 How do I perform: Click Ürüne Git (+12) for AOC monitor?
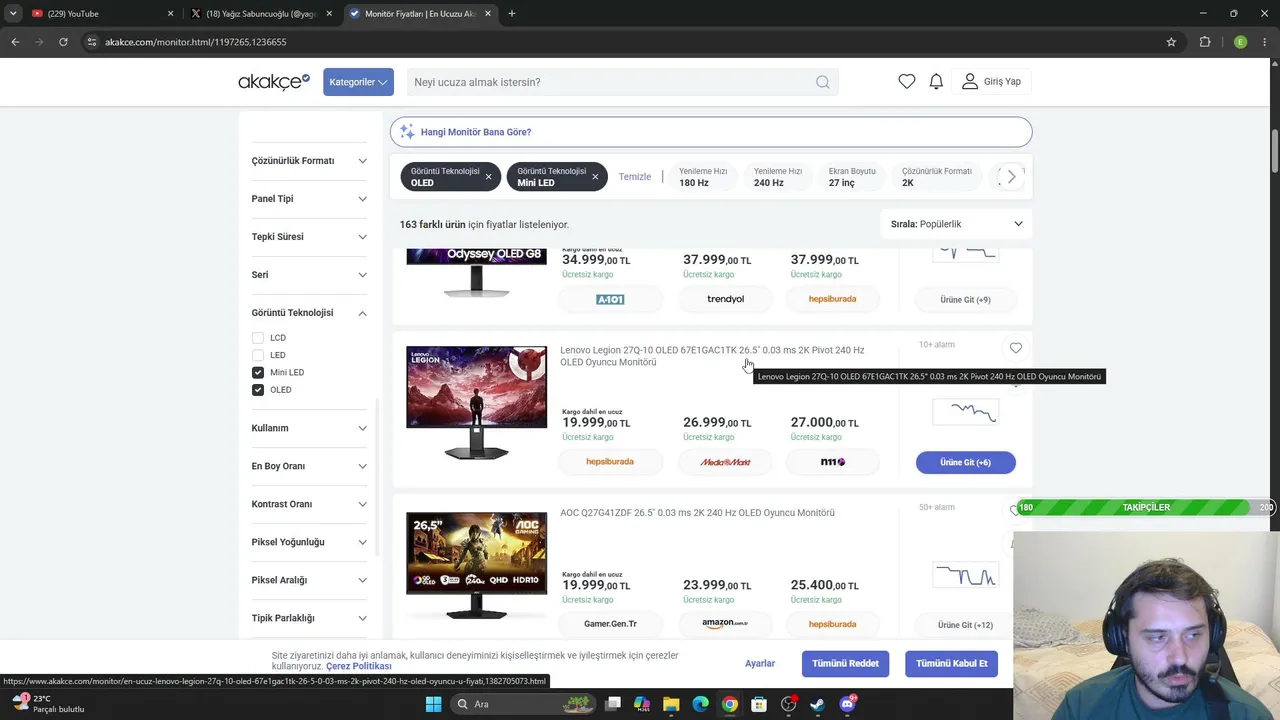point(966,625)
